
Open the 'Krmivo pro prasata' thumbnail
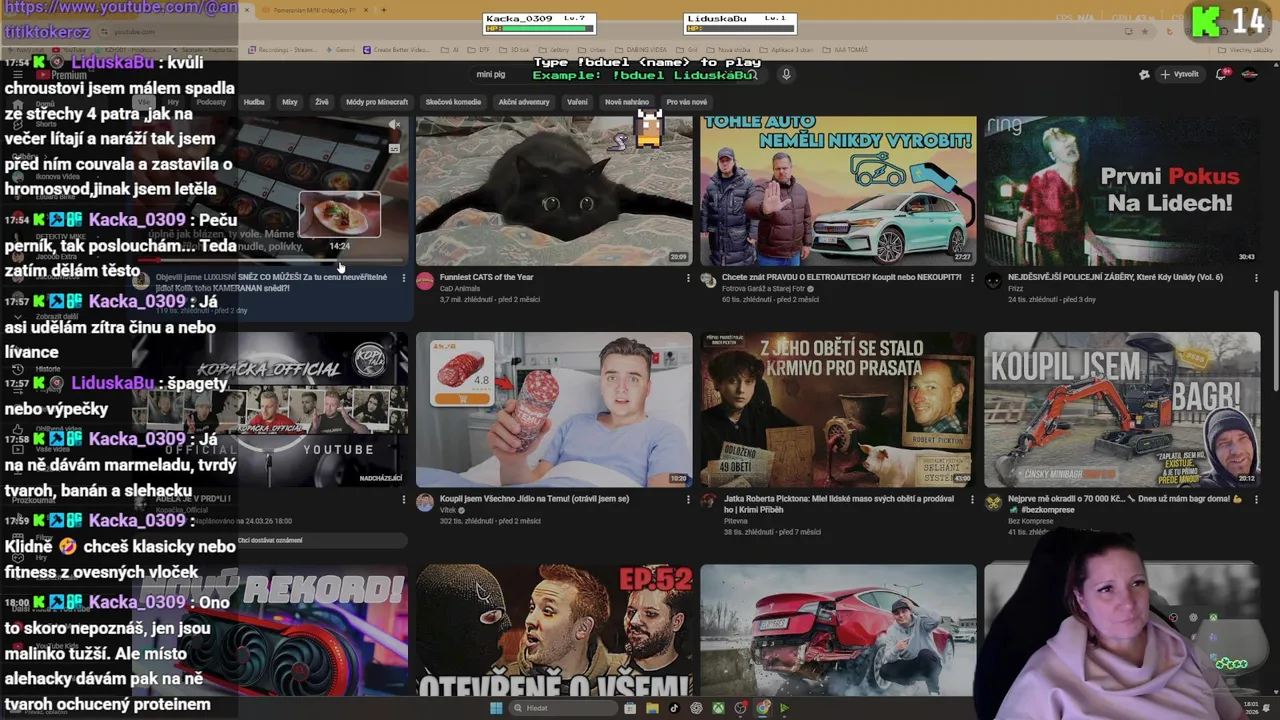[838, 410]
